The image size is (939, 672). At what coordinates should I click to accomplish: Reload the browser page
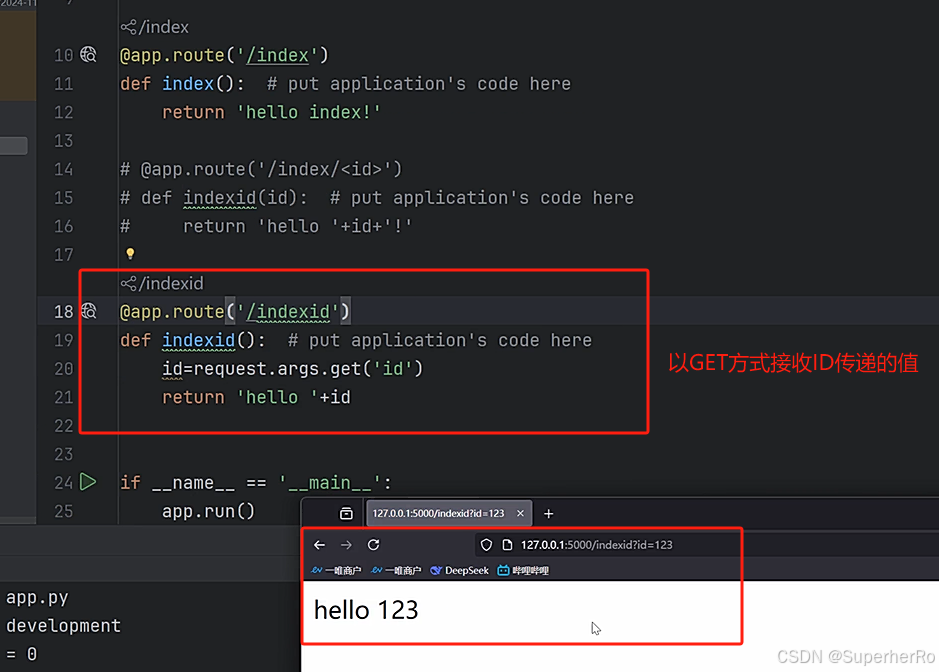pos(374,545)
